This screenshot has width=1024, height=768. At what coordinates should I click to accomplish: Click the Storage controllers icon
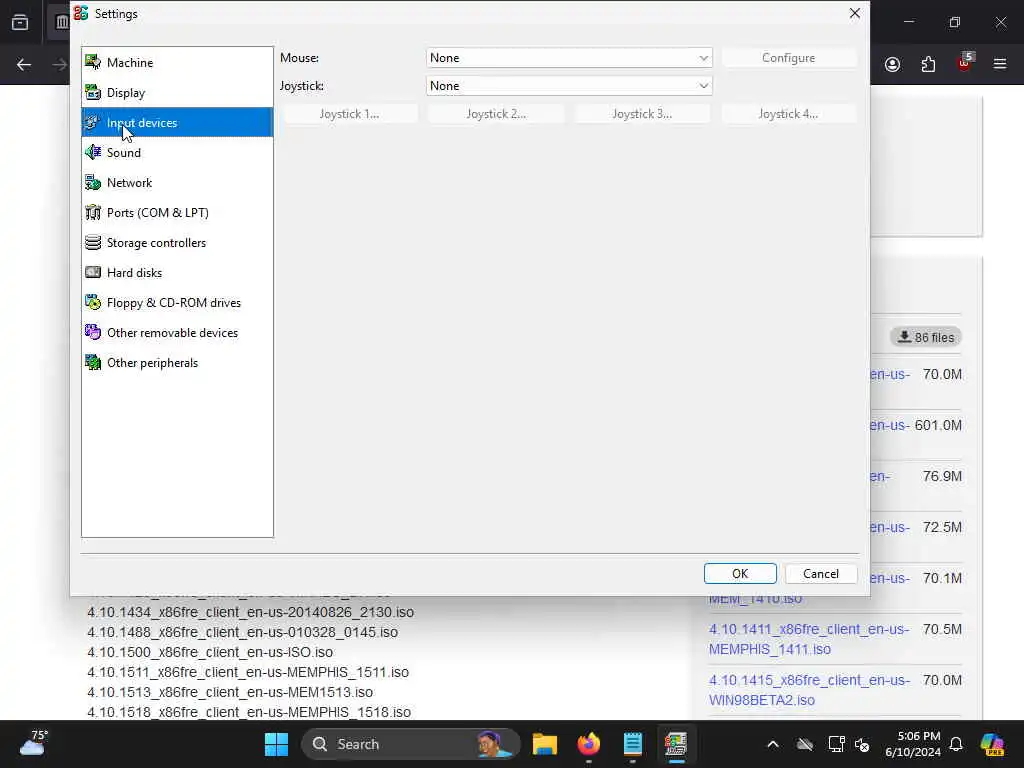(93, 242)
